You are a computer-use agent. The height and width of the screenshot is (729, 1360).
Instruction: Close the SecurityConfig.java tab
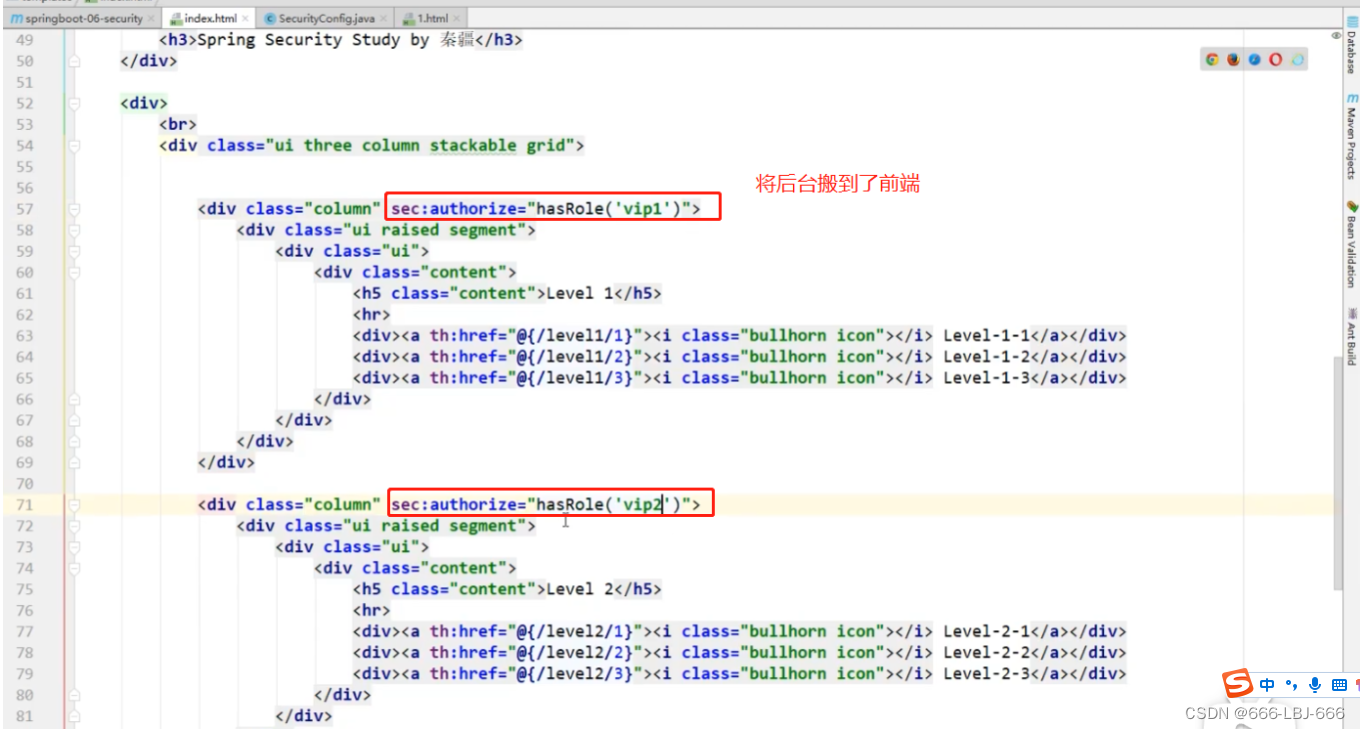tap(385, 19)
